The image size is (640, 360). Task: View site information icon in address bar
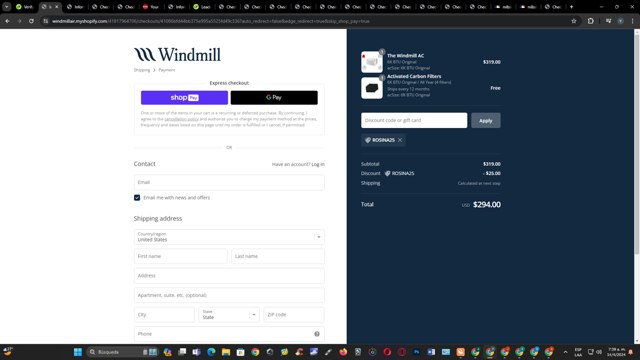[x=46, y=21]
